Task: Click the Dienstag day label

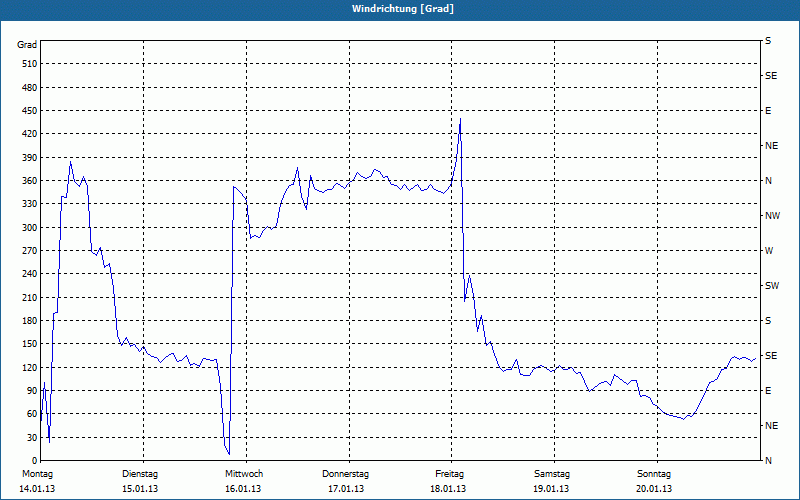Action: (x=140, y=474)
